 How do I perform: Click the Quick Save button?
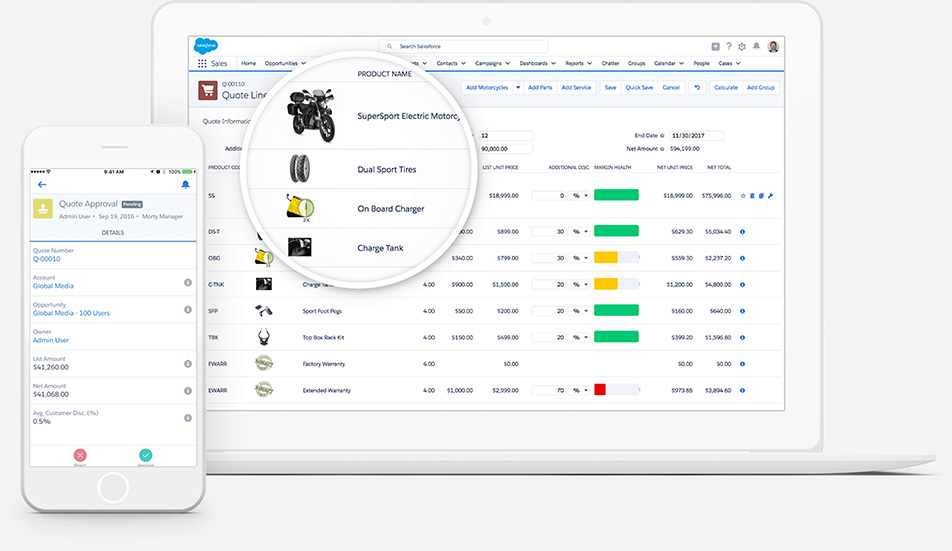point(639,88)
